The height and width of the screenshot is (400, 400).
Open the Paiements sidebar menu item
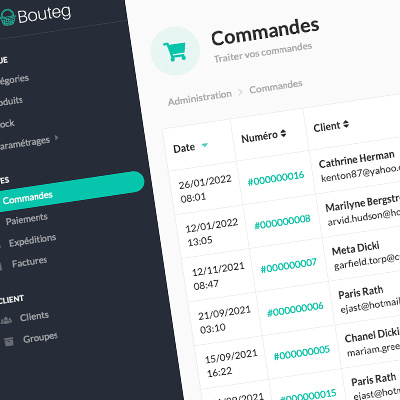27,219
